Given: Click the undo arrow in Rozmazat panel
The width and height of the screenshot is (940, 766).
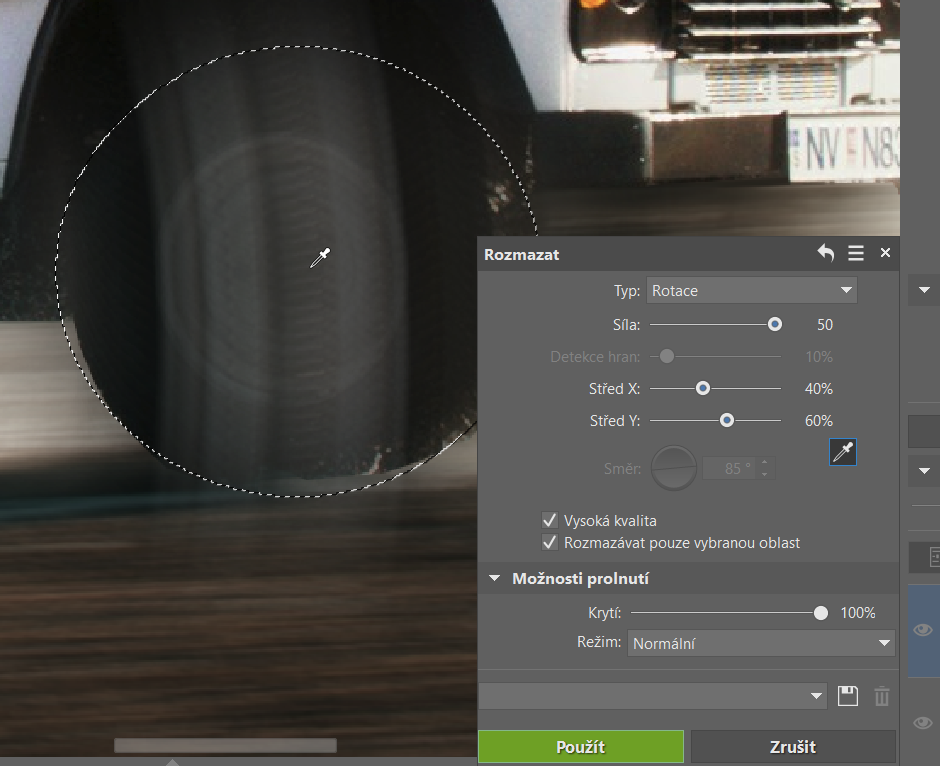Looking at the screenshot, I should 826,254.
